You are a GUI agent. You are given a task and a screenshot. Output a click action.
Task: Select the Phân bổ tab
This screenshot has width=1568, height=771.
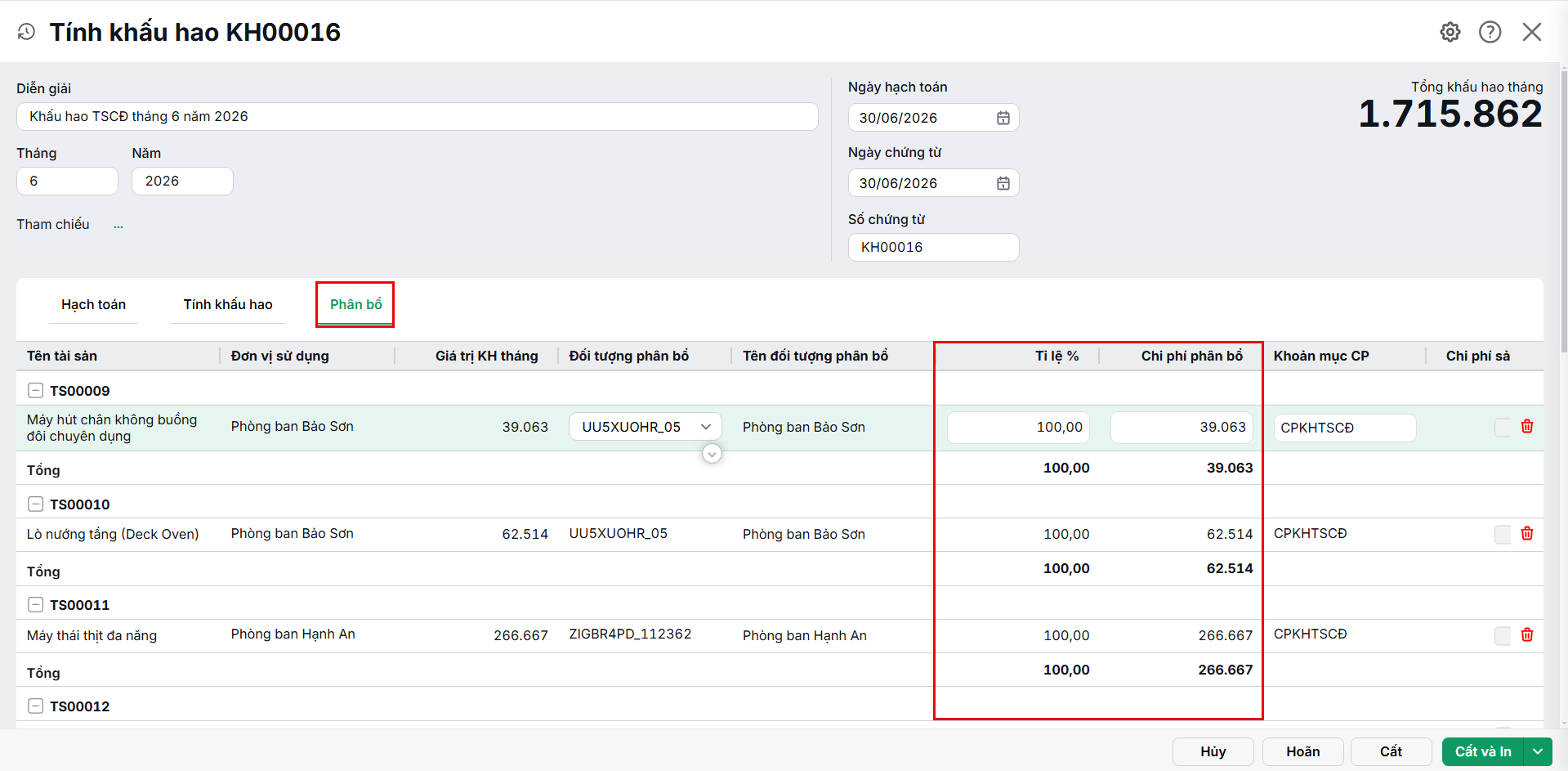click(x=355, y=304)
